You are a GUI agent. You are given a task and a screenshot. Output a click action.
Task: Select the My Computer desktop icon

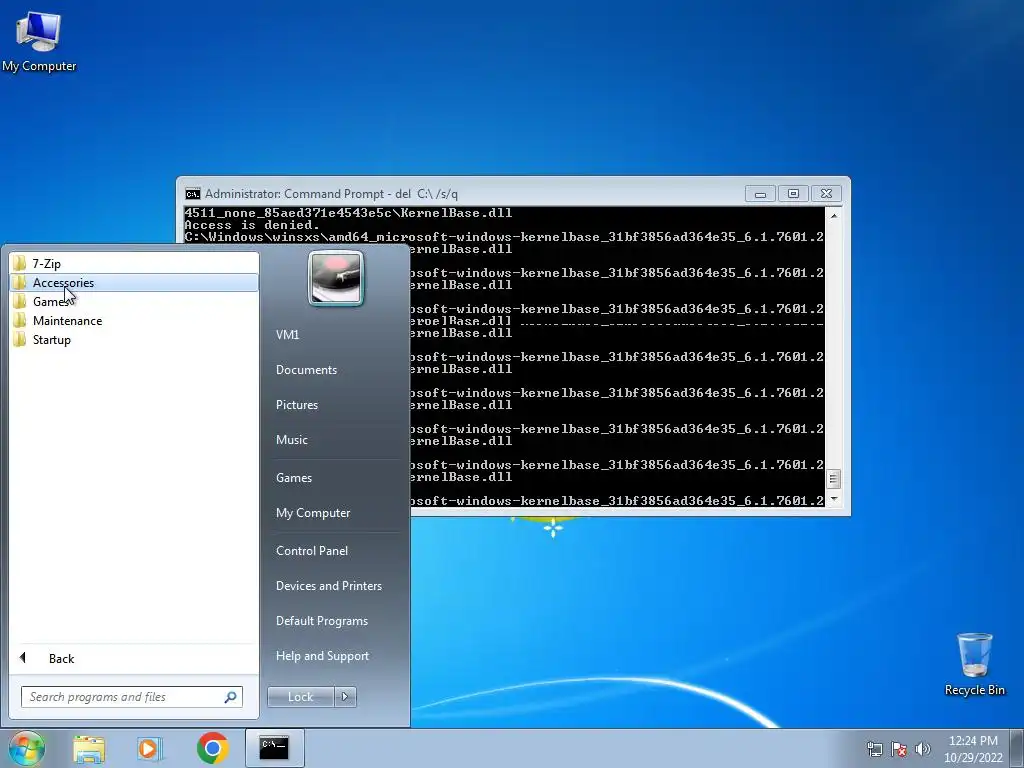coord(39,40)
